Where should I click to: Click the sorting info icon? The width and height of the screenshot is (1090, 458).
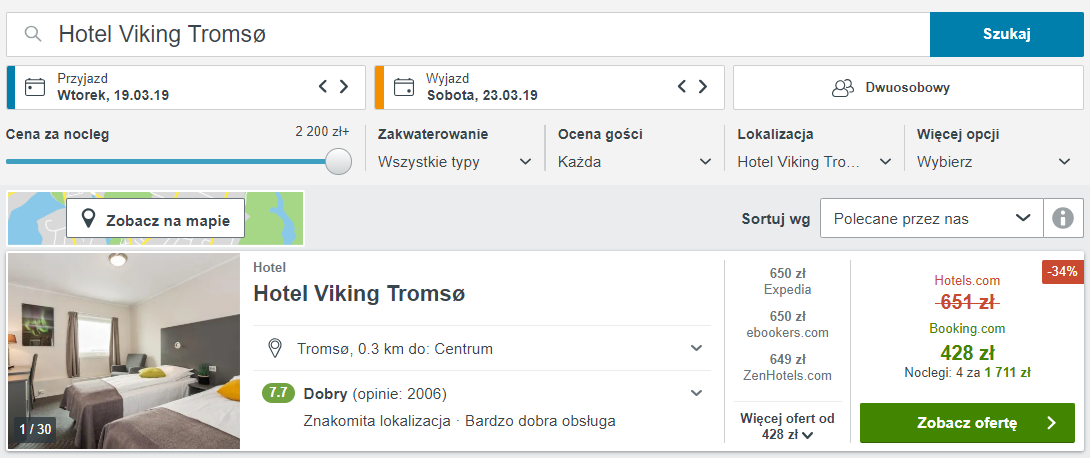click(x=1064, y=218)
